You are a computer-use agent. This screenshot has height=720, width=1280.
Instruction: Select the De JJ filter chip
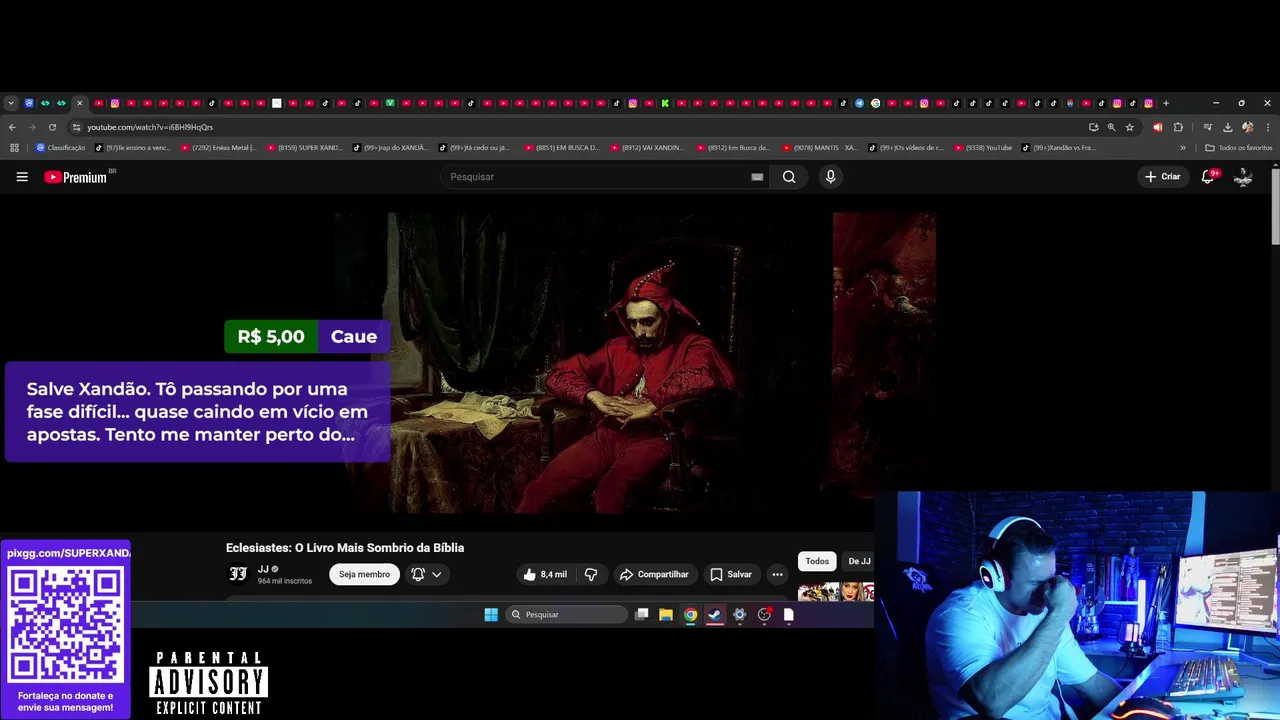point(858,562)
